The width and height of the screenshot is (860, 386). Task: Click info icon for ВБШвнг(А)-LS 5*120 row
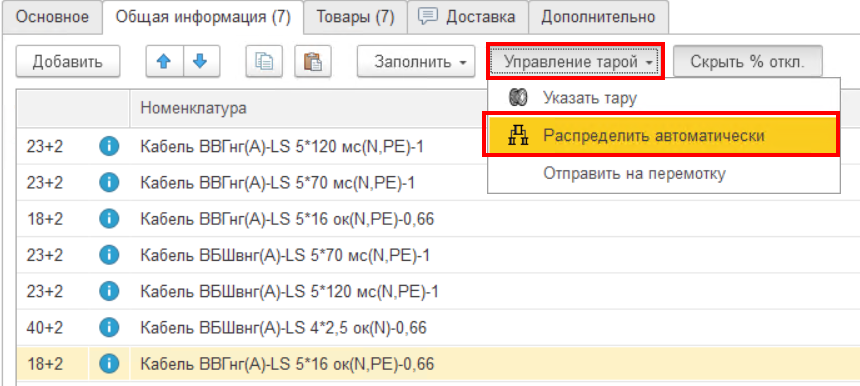(109, 291)
